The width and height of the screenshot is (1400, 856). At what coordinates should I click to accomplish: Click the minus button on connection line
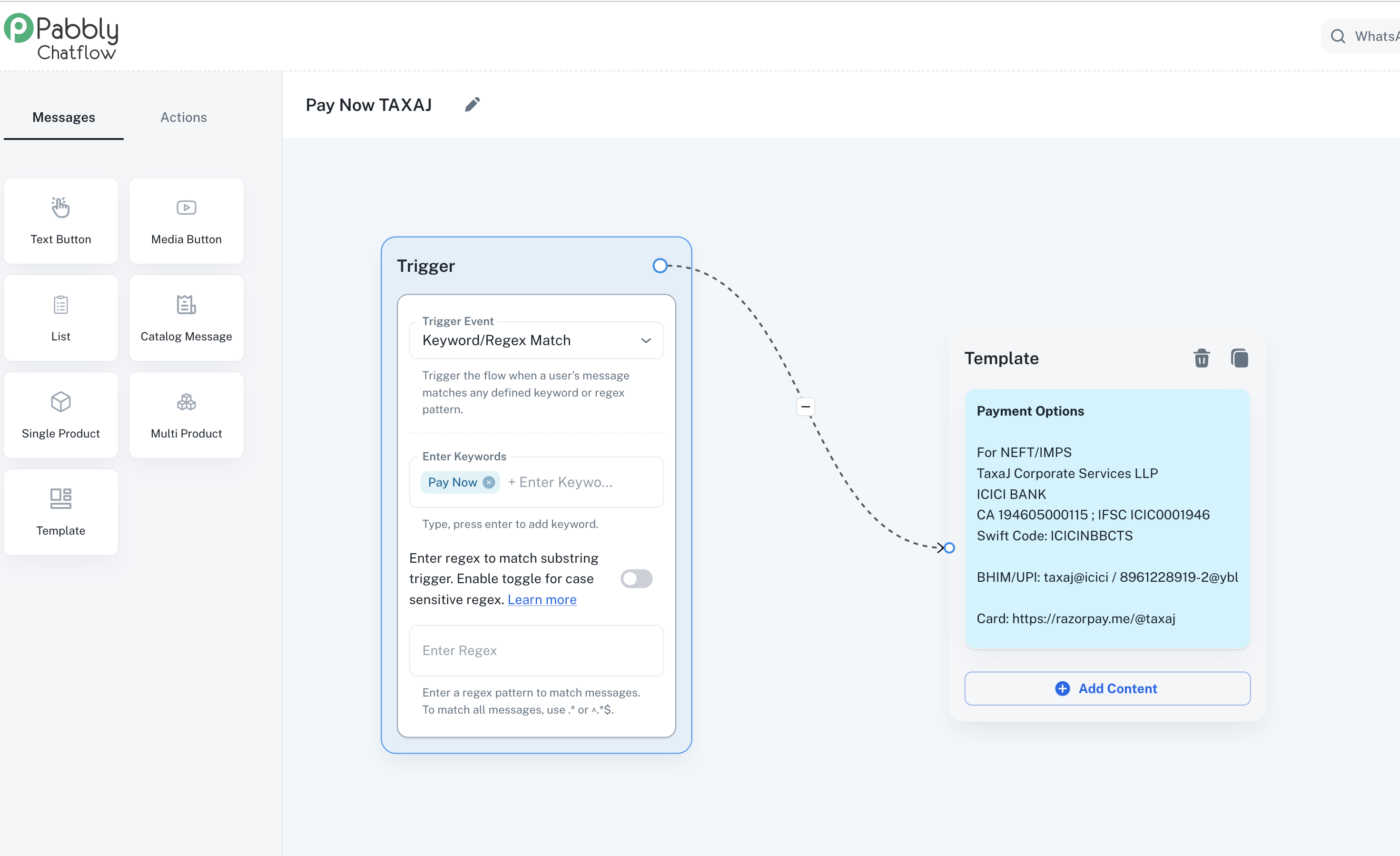pos(805,407)
